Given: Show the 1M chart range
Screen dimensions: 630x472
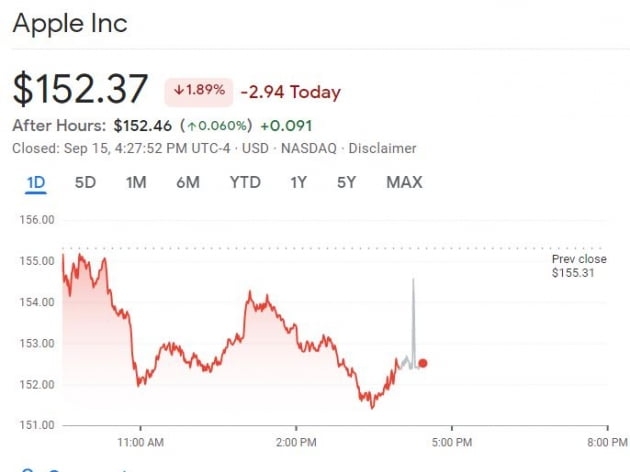Looking at the screenshot, I should [x=136, y=182].
